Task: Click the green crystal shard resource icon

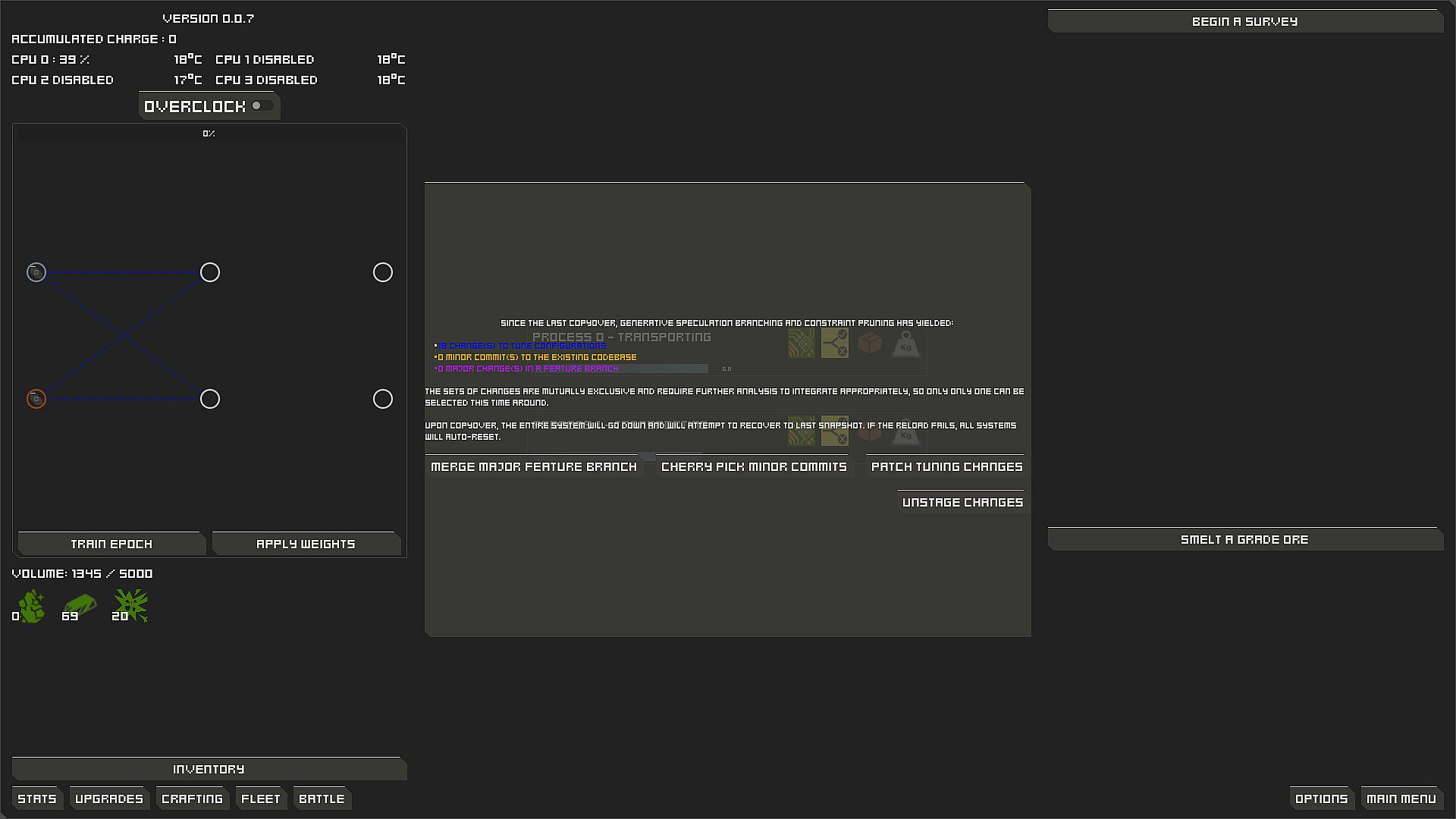Action: point(130,606)
